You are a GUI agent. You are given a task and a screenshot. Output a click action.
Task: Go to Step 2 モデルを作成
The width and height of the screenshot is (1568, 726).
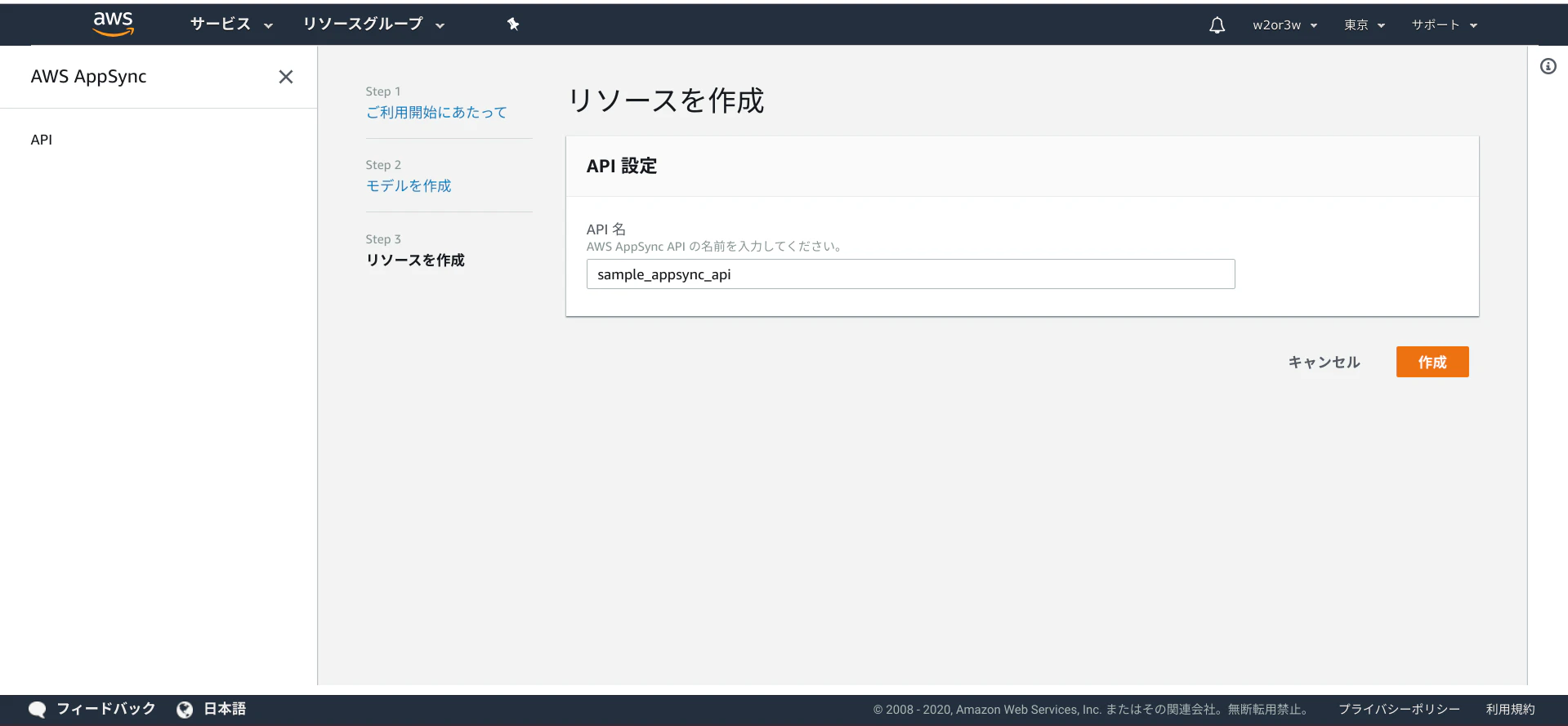point(409,186)
